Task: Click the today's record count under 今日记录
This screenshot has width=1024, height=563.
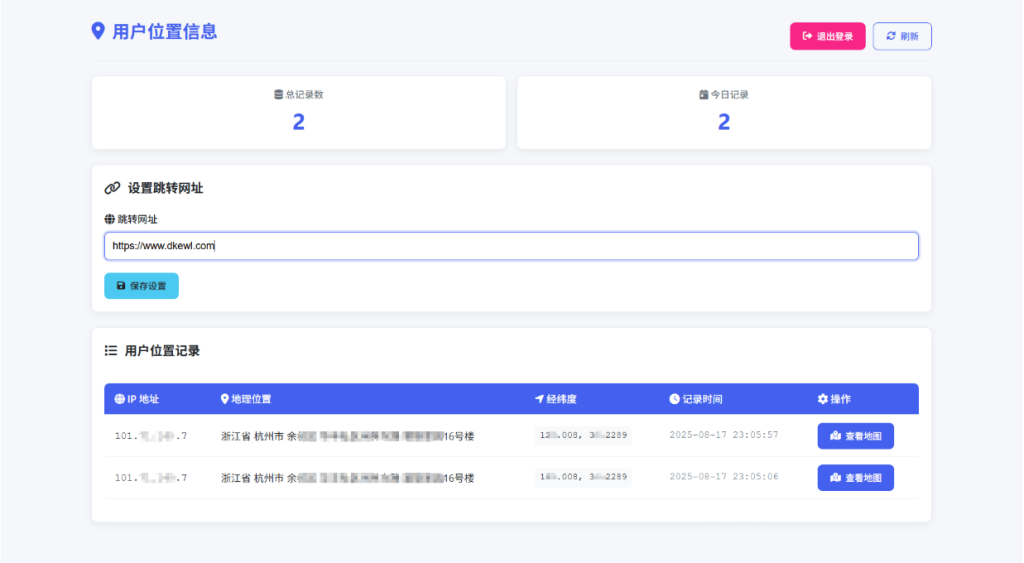Action: click(724, 122)
